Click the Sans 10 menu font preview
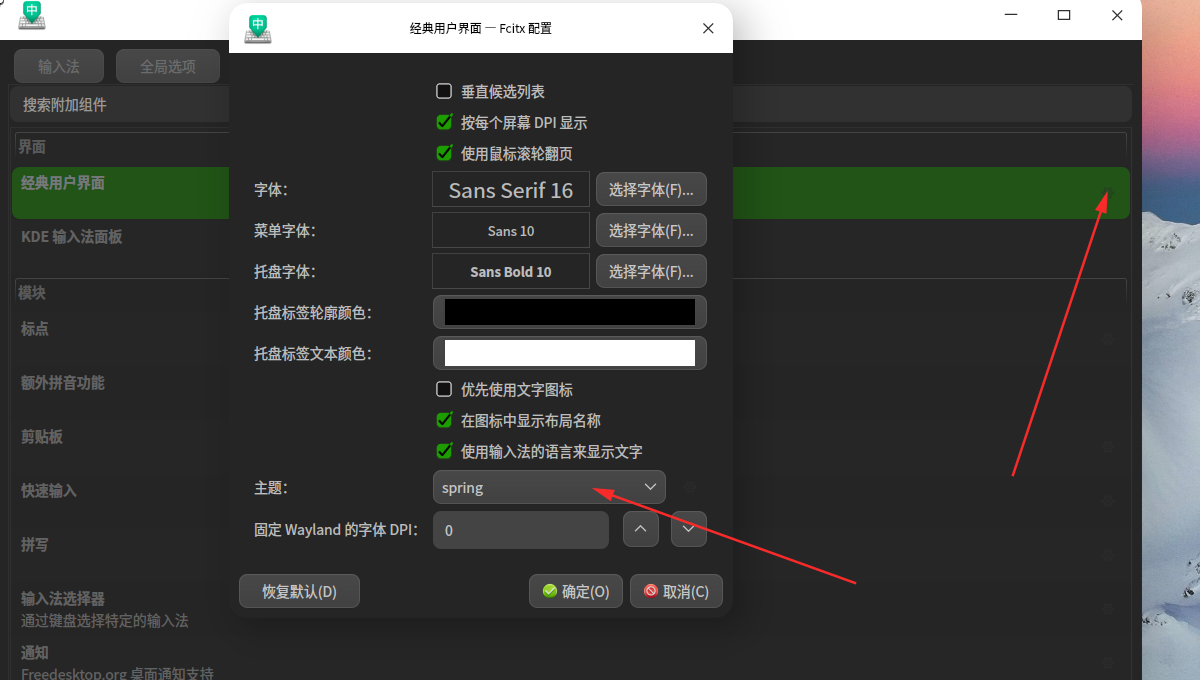The height and width of the screenshot is (680, 1200). click(511, 230)
